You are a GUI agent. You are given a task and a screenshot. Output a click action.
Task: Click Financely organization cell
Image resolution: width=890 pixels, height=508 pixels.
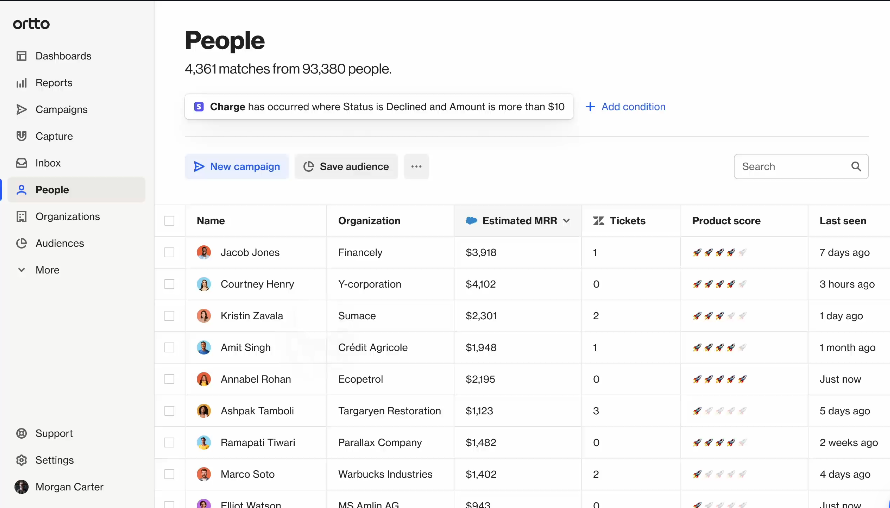coord(360,253)
